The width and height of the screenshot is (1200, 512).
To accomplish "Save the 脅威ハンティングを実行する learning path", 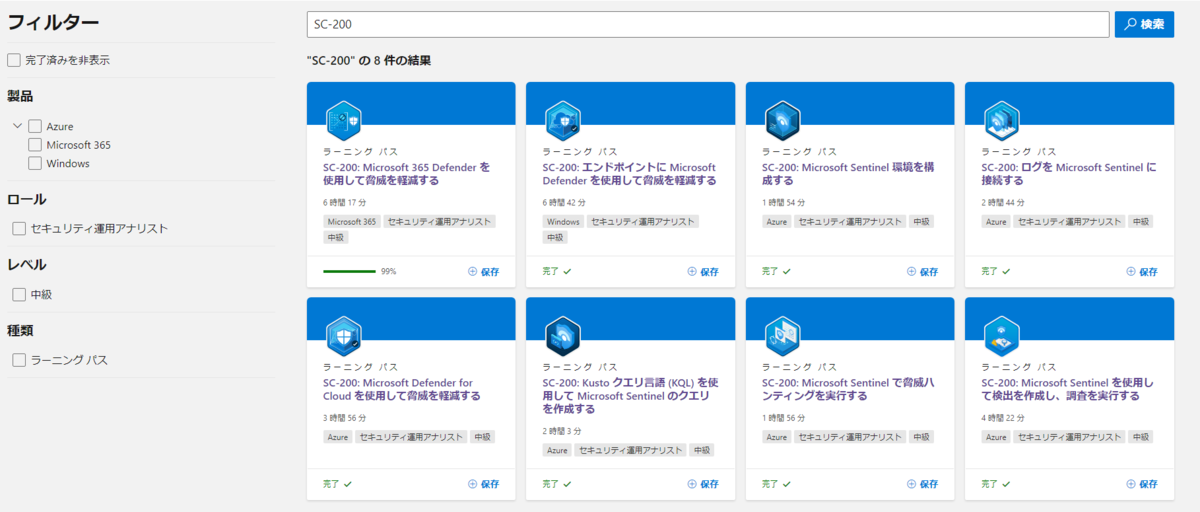I will (922, 484).
